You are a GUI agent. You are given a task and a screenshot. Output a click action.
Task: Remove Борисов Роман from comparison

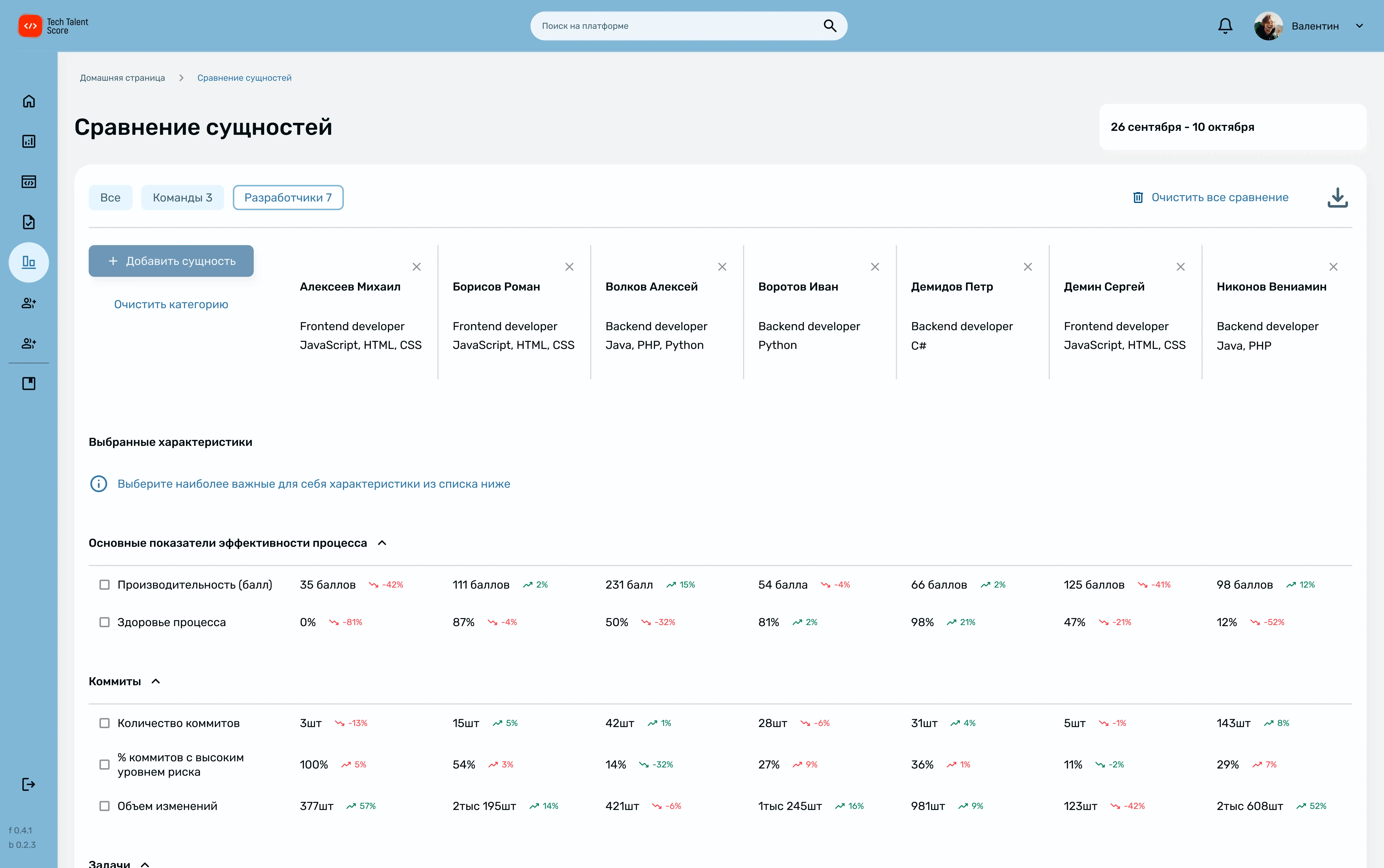[569, 267]
